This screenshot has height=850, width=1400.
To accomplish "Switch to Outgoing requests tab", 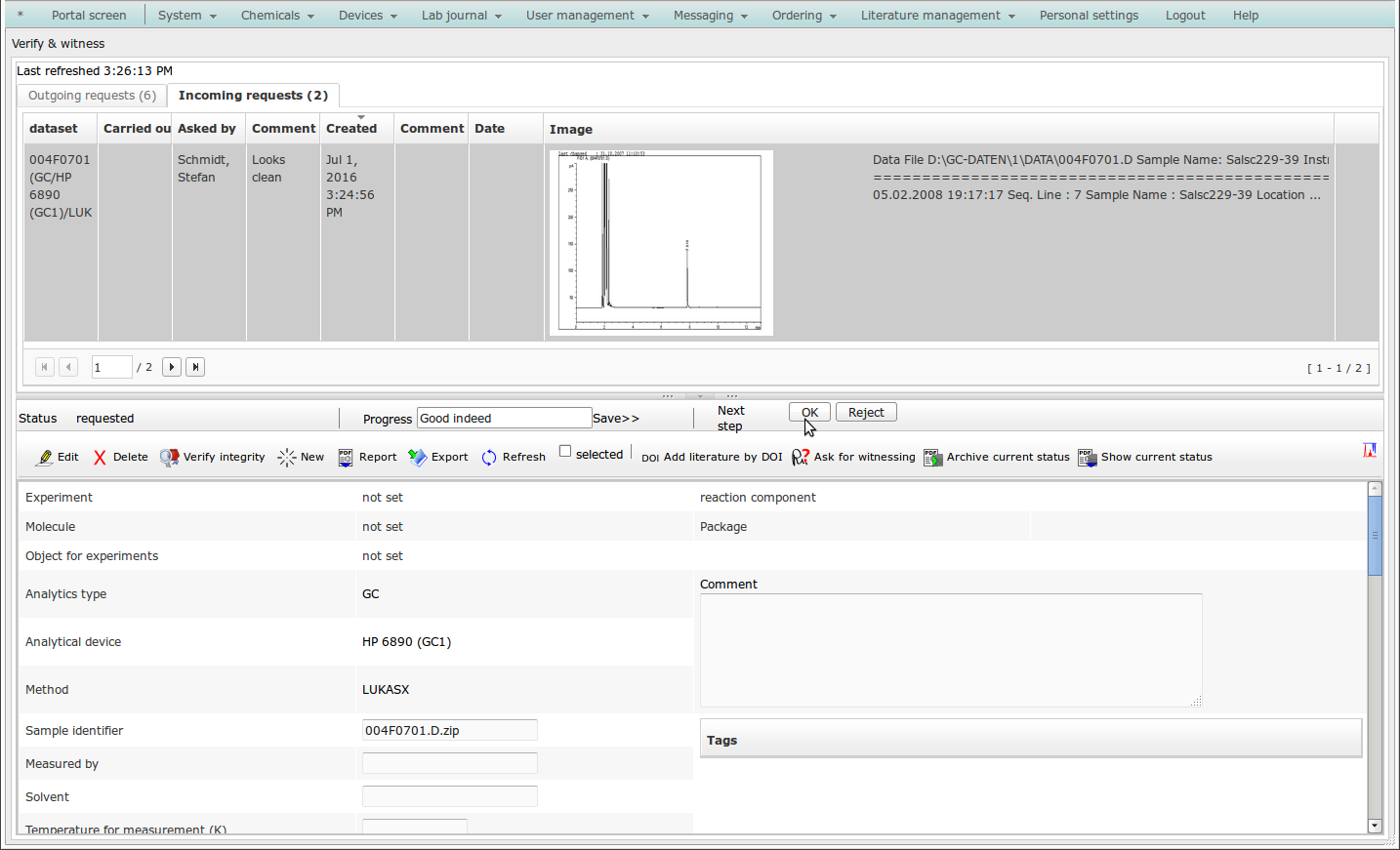I will (92, 96).
